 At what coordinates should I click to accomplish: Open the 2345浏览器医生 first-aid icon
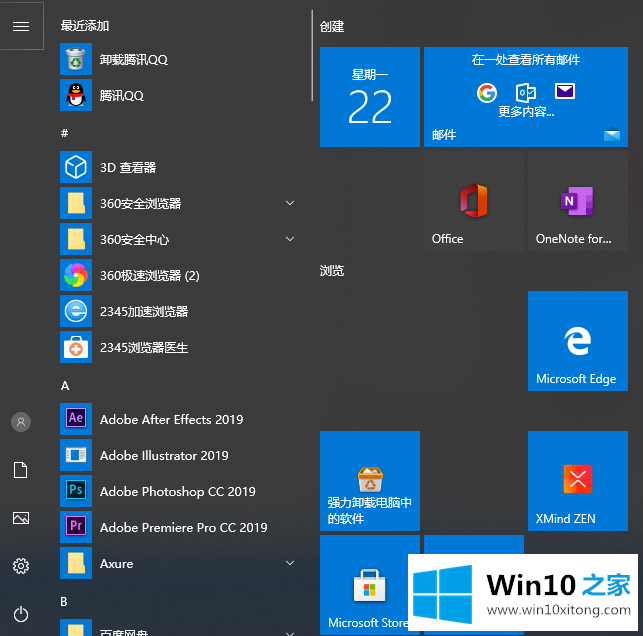click(76, 347)
